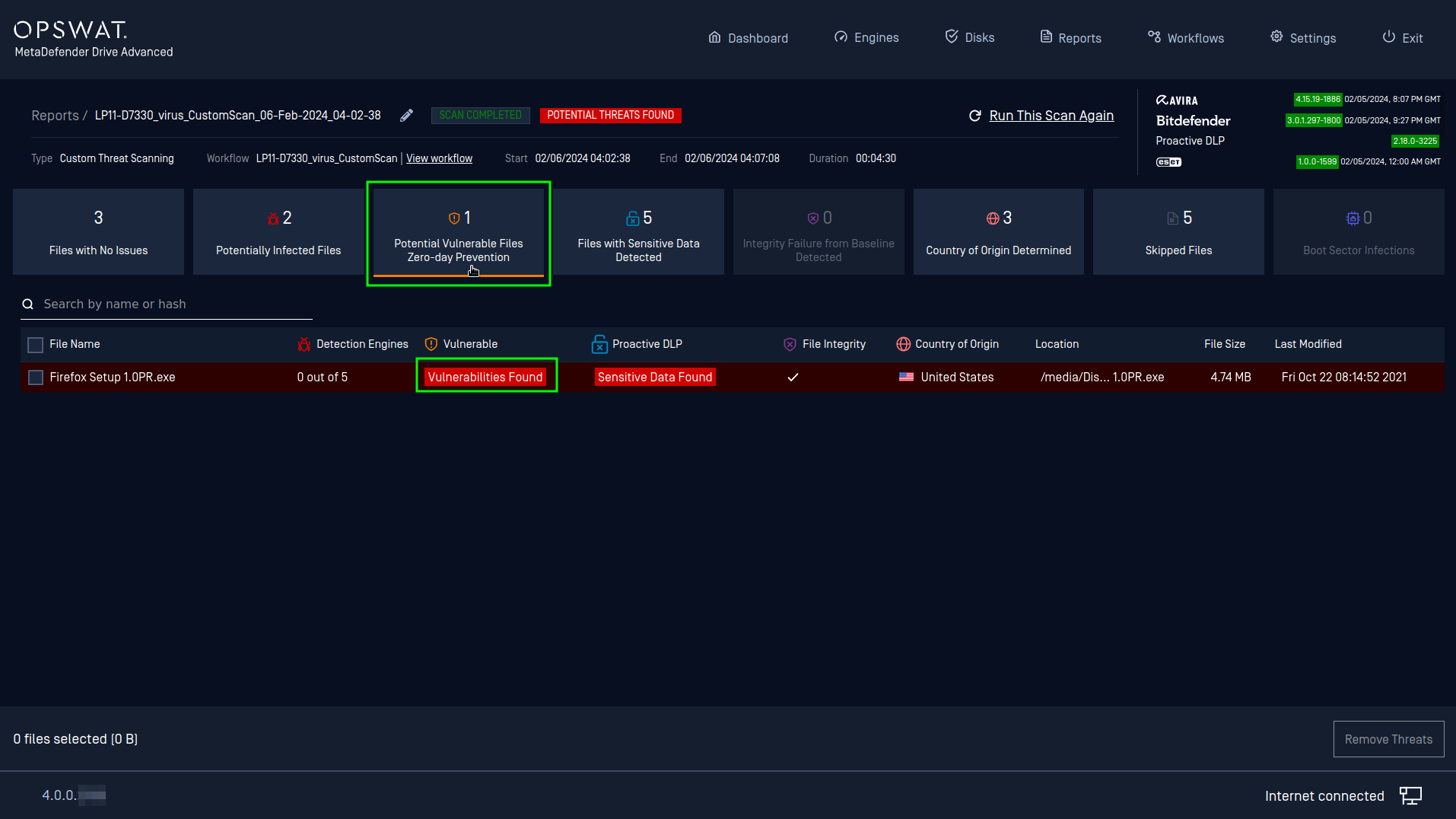Click the Firefox Setup 1.0PR.exe file name
The height and width of the screenshot is (819, 1456).
coord(113,377)
